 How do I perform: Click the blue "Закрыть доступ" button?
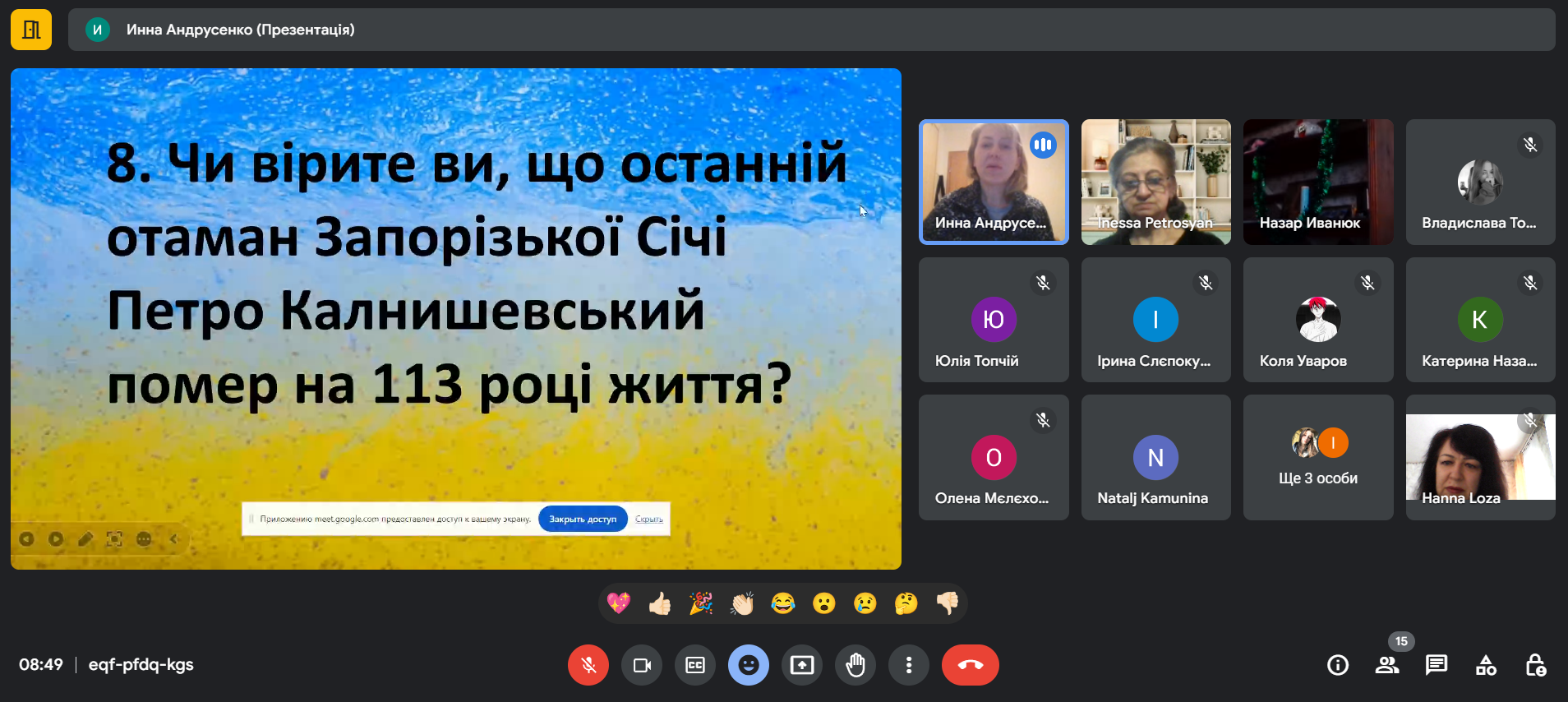pos(583,519)
